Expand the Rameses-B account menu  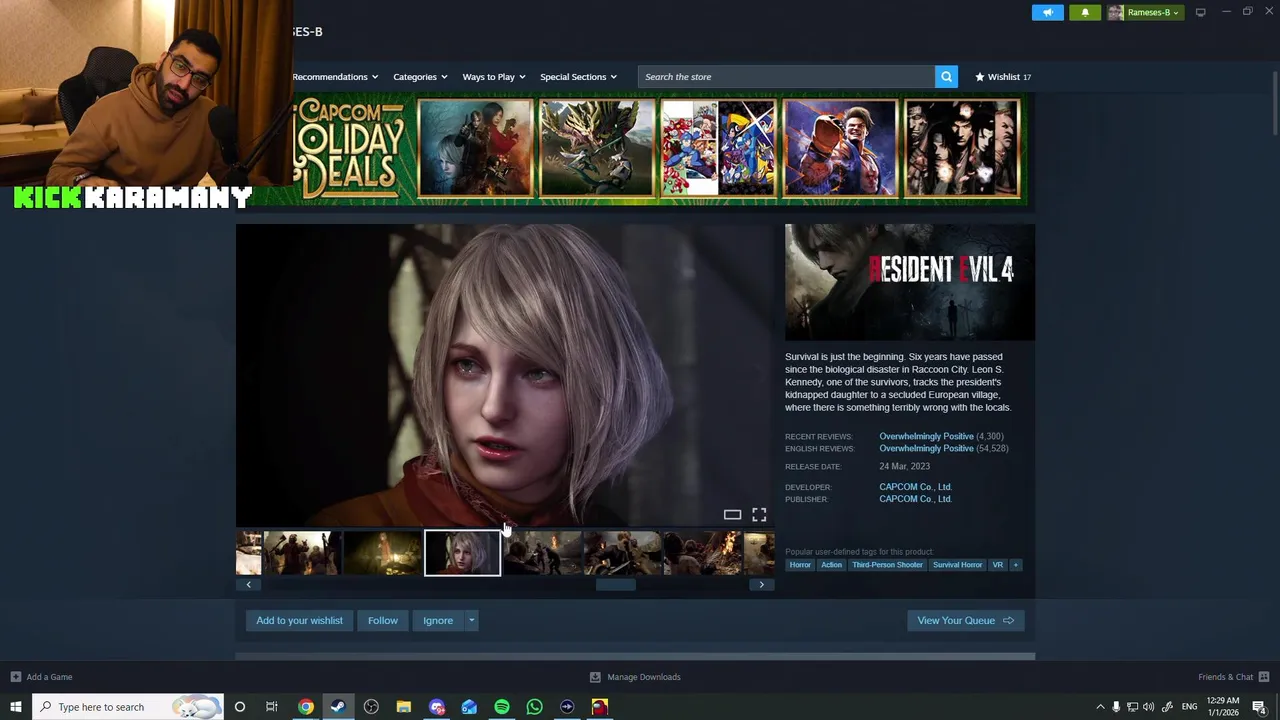pyautogui.click(x=1145, y=12)
